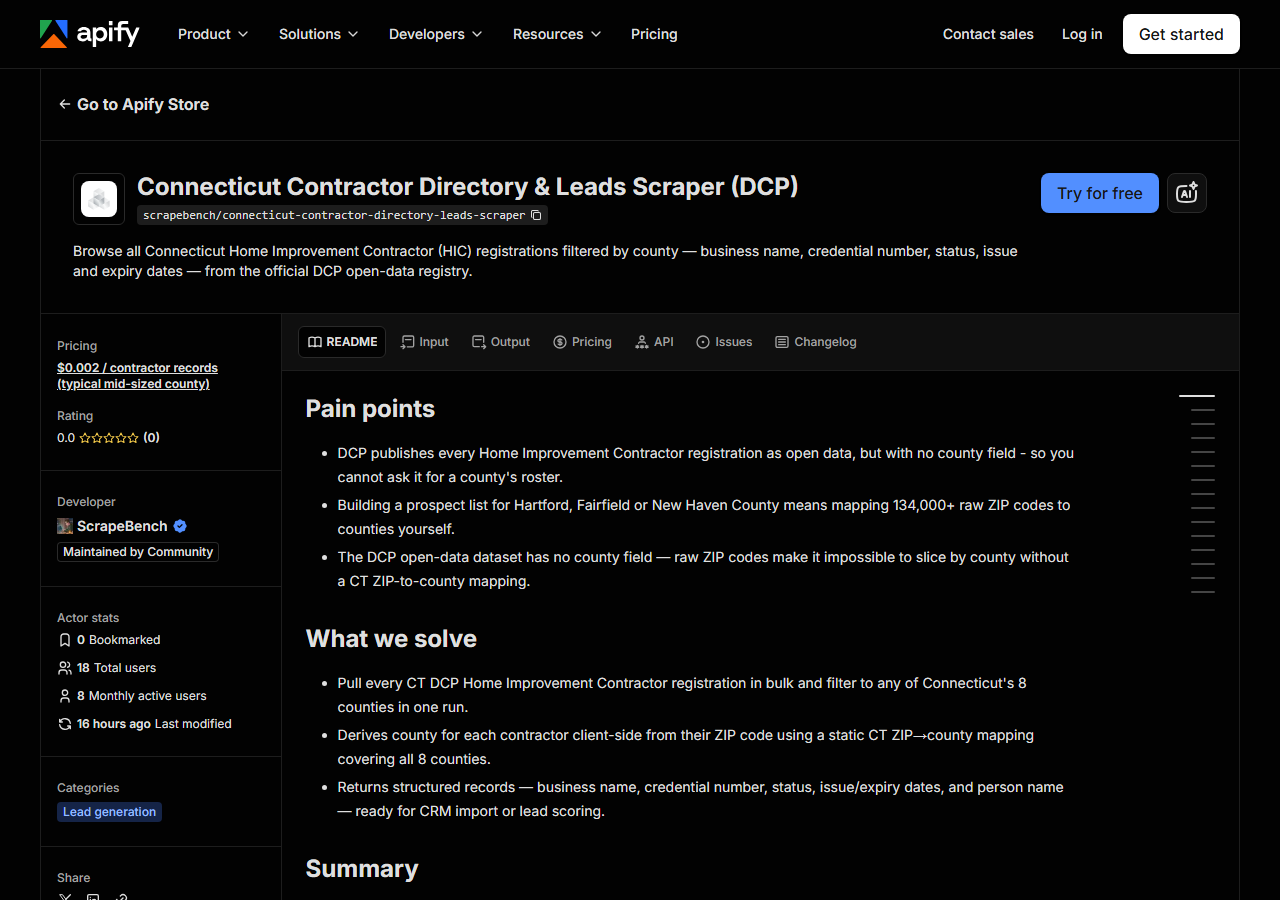Open the Changelog tab

pos(816,342)
